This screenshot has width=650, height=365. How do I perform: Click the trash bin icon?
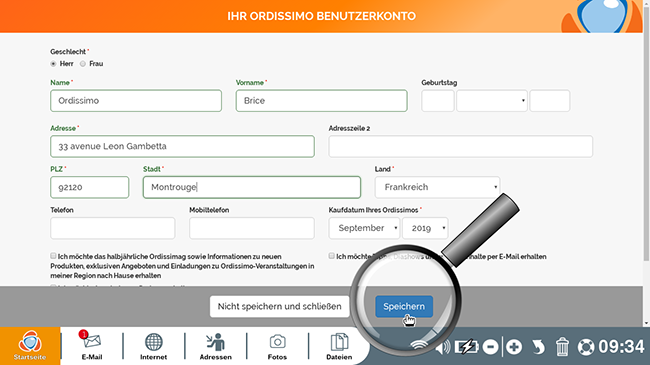pyautogui.click(x=562, y=347)
